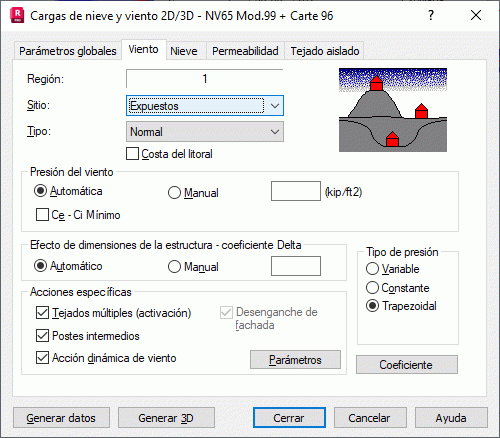The width and height of the screenshot is (500, 438).
Task: Open the Permeabilidad tab
Action: [x=245, y=51]
